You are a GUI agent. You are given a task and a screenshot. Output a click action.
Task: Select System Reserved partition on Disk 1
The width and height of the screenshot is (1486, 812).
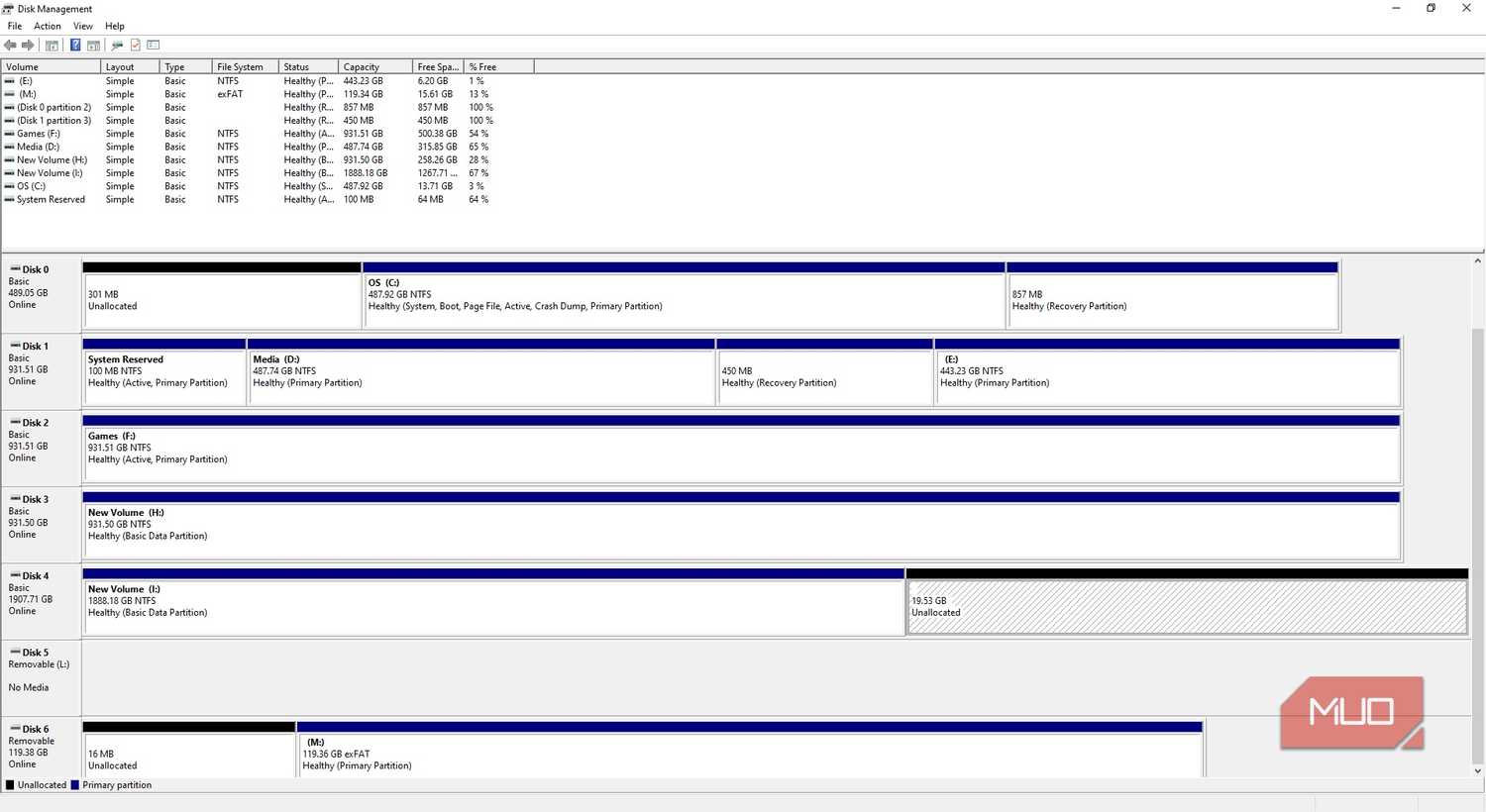(x=164, y=372)
